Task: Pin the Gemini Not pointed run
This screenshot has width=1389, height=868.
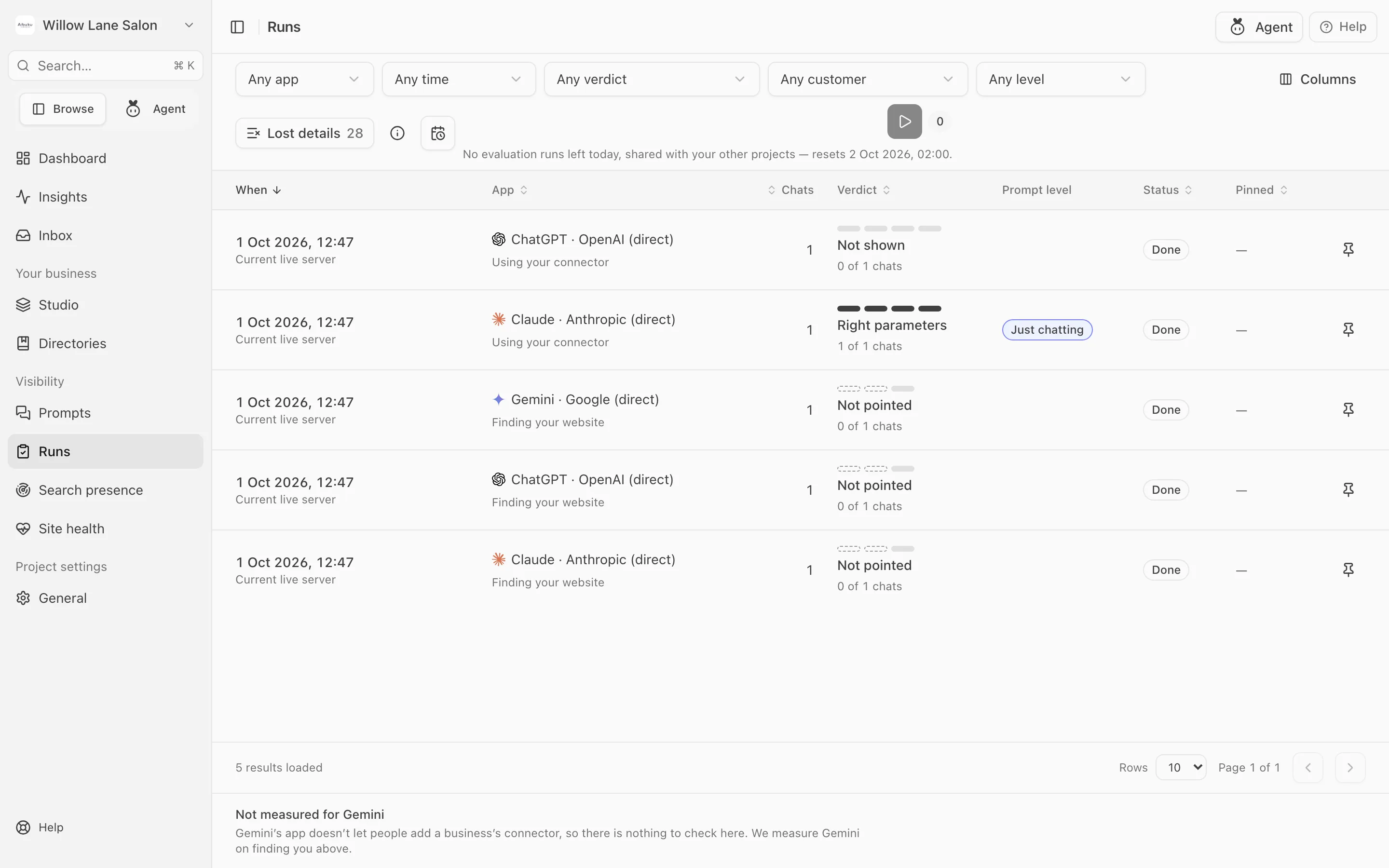Action: (x=1348, y=410)
